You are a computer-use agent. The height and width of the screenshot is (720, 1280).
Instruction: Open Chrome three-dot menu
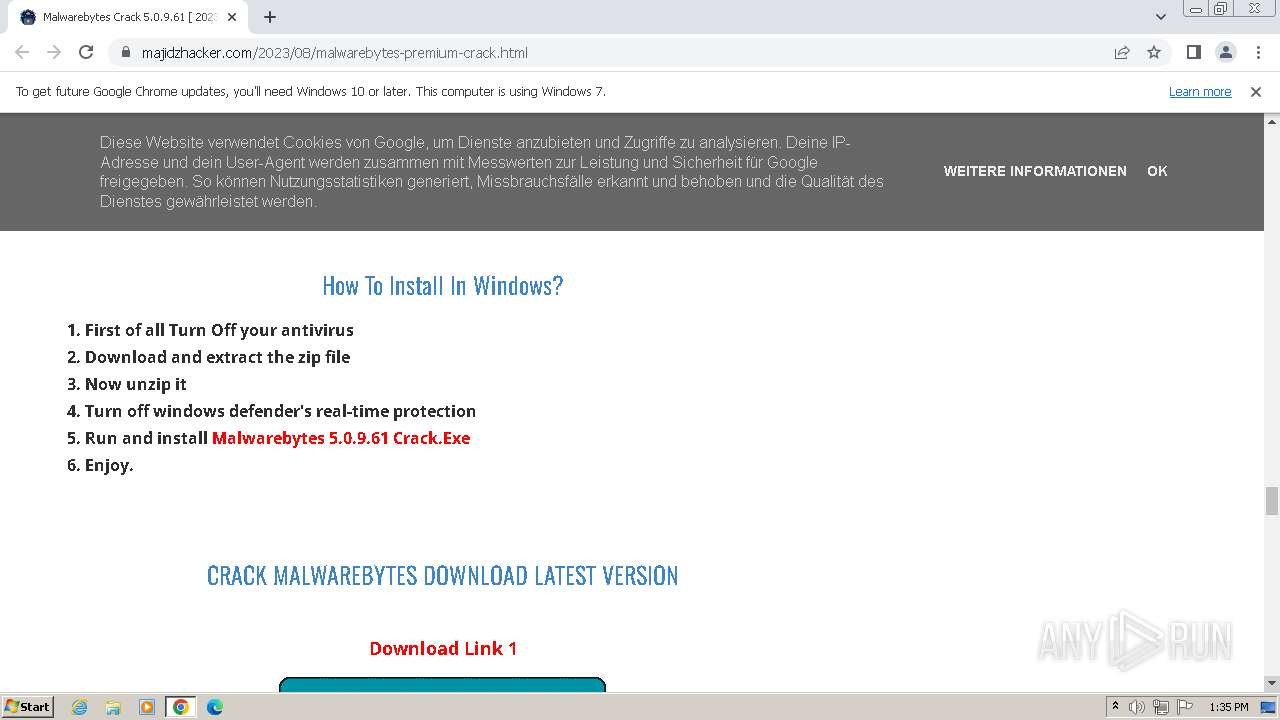(x=1258, y=52)
